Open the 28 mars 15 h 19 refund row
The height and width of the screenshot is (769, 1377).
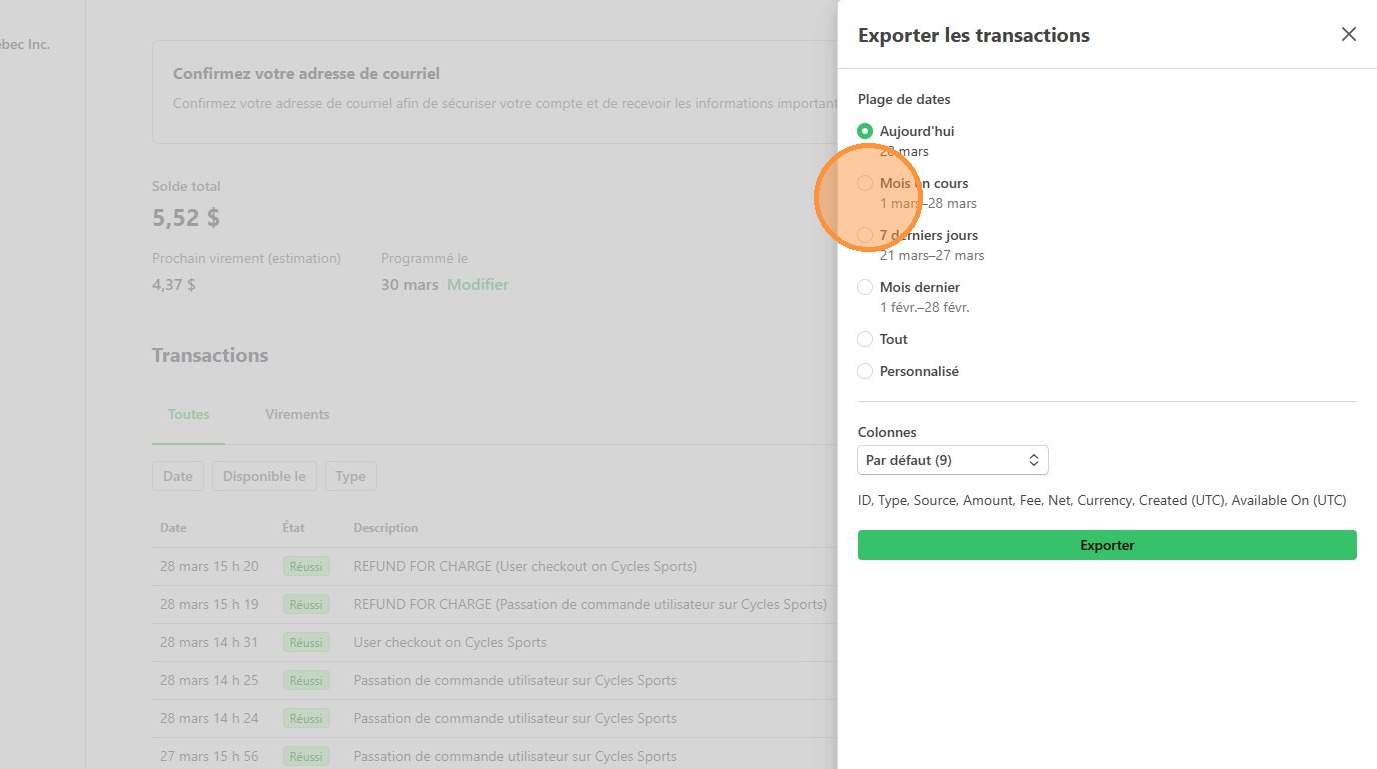589,604
